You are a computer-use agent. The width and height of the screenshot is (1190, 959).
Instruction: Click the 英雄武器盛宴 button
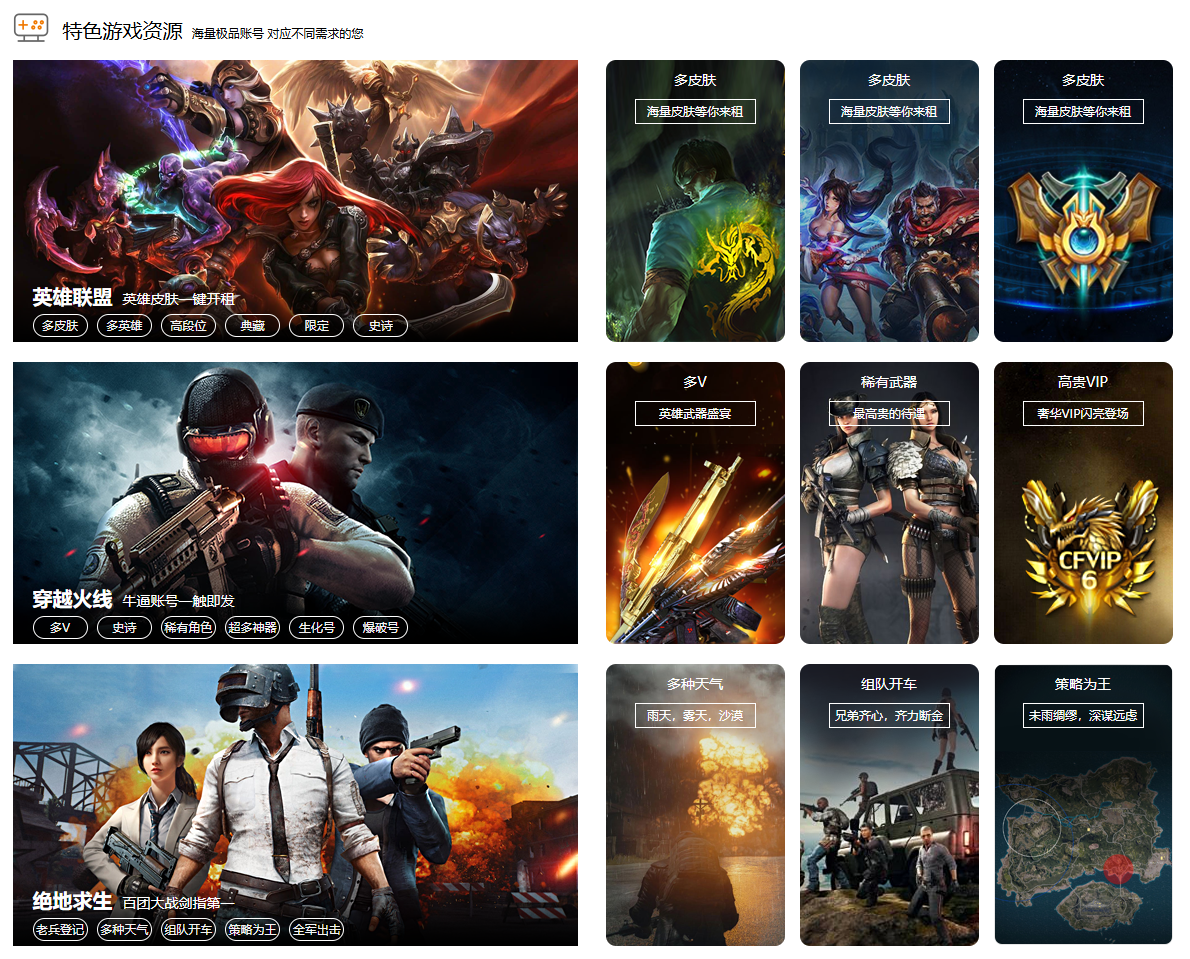695,413
